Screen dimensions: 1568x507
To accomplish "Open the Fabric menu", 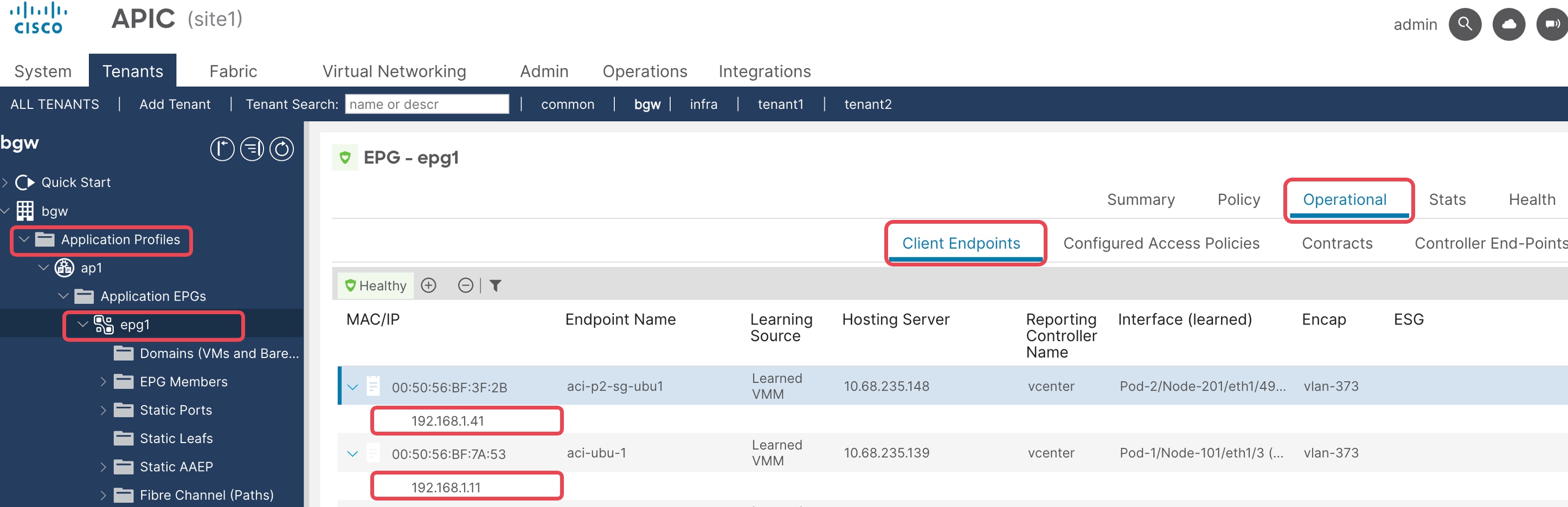I will tap(233, 71).
